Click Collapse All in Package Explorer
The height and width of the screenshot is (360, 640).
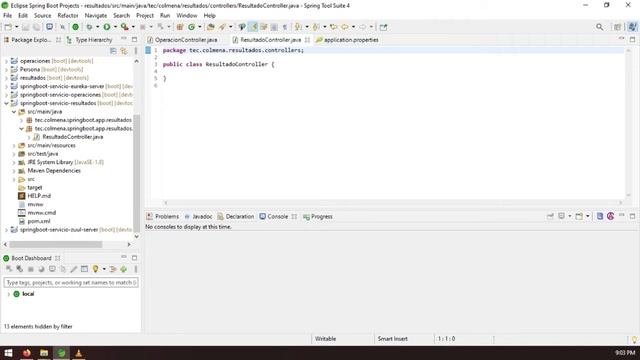click(x=113, y=51)
